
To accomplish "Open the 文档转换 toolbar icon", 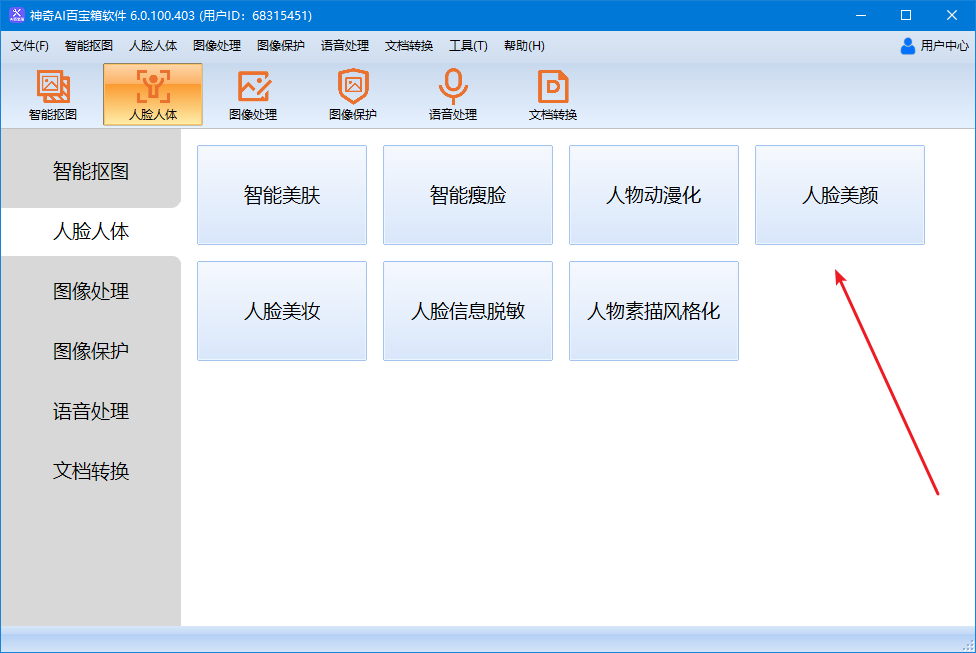I will click(x=553, y=95).
